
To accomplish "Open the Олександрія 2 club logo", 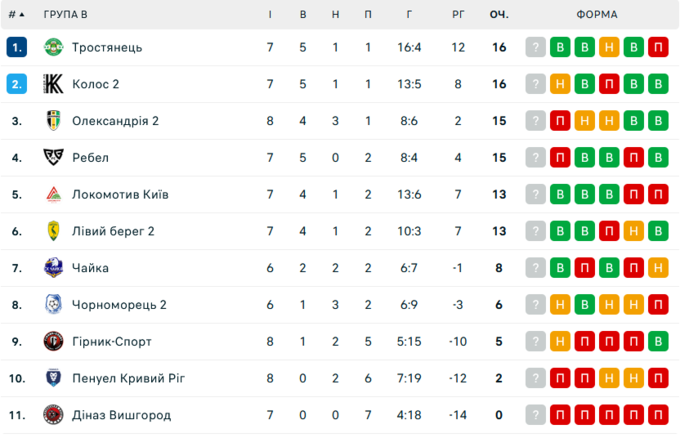I will point(53,121).
